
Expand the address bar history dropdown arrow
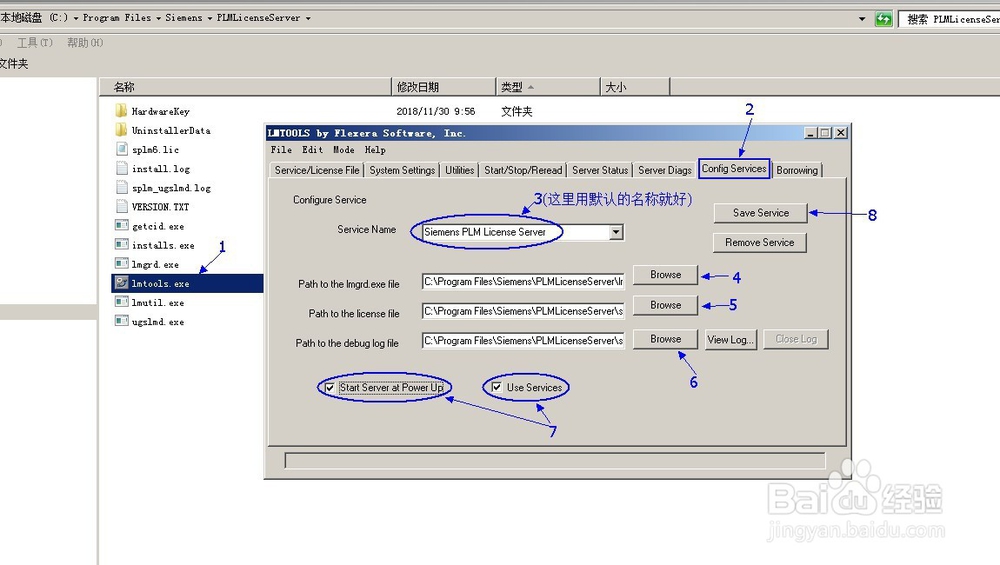tap(862, 19)
